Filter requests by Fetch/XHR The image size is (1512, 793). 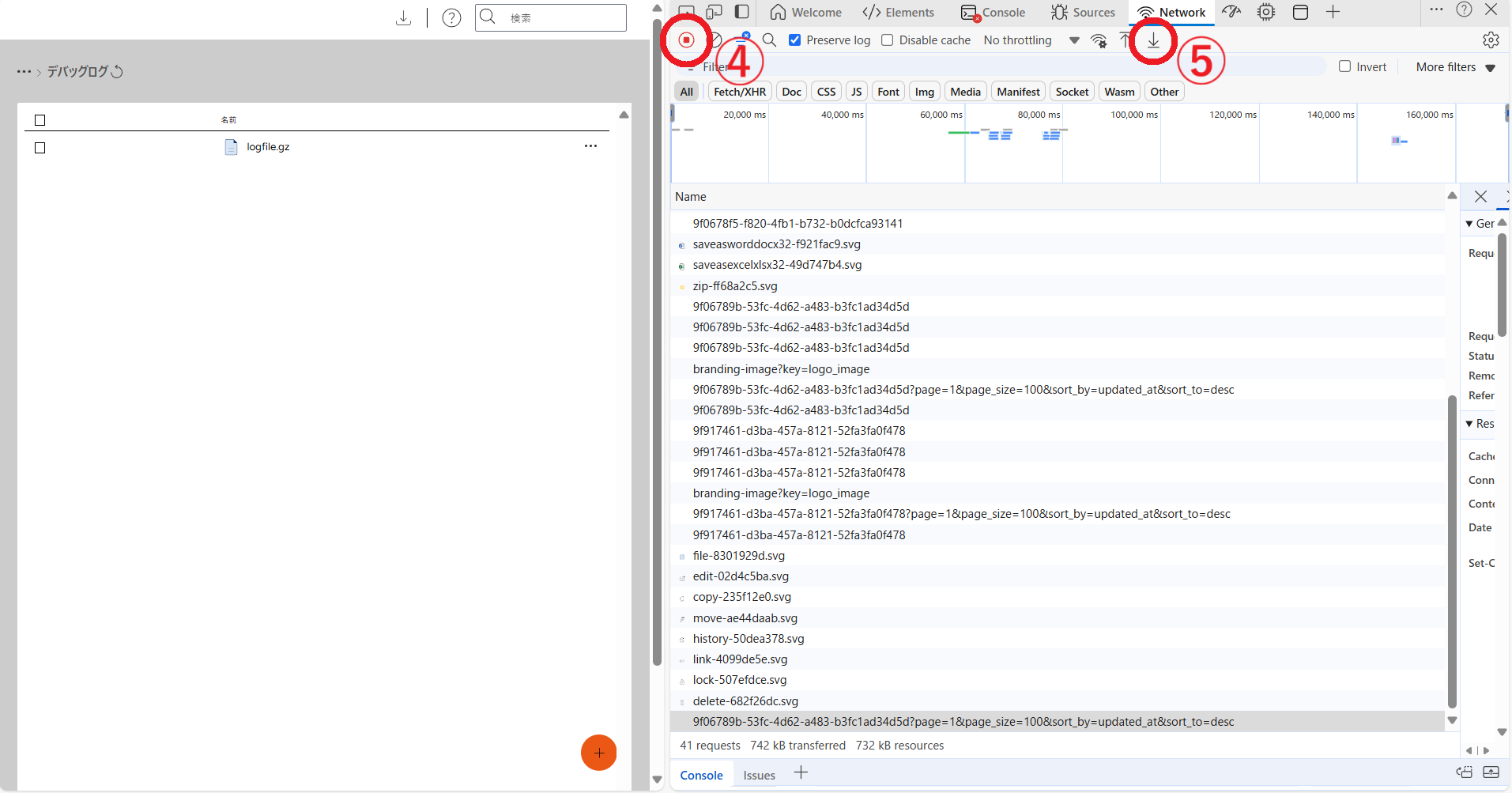click(739, 92)
